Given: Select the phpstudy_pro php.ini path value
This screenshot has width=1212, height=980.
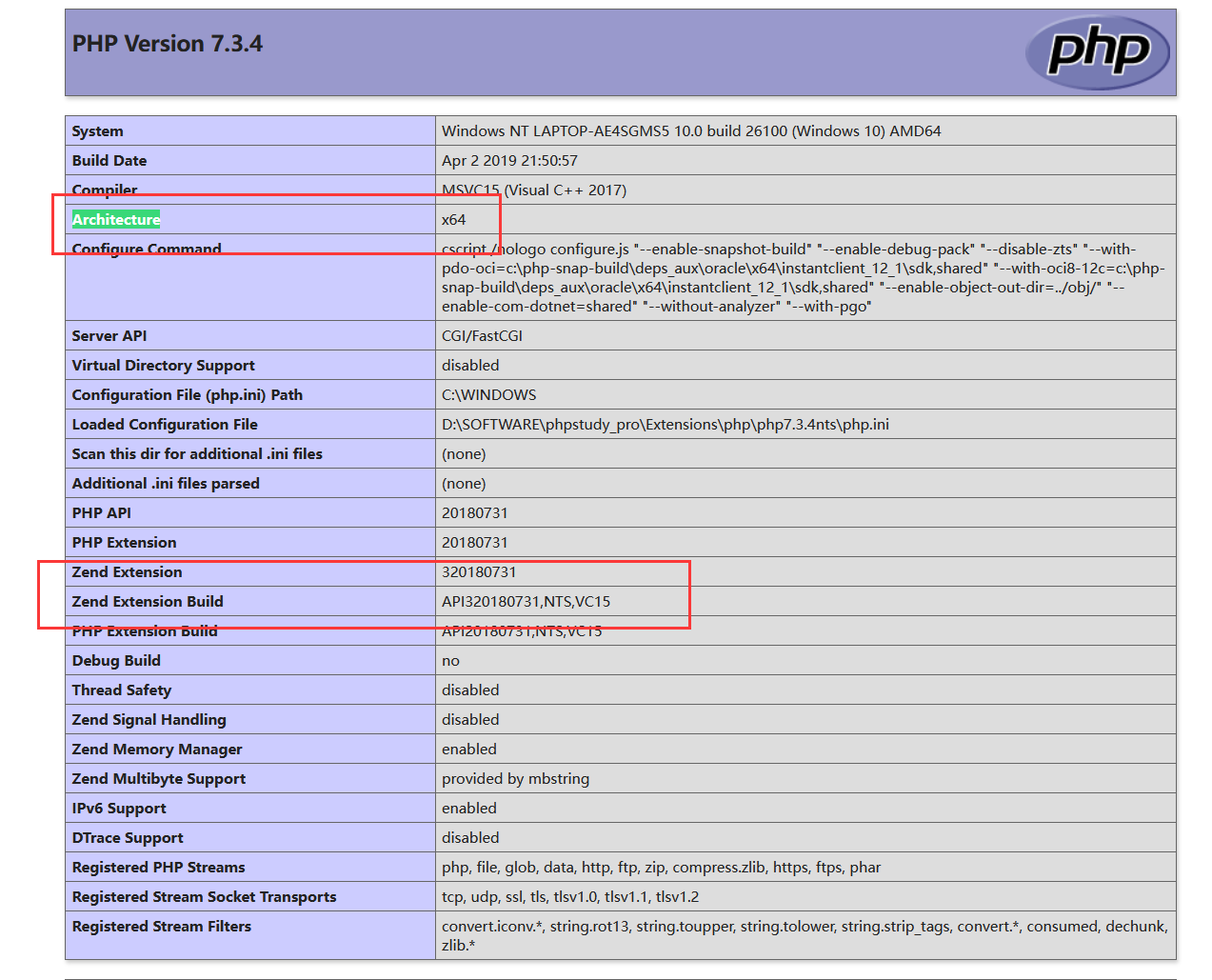Looking at the screenshot, I should [666, 425].
